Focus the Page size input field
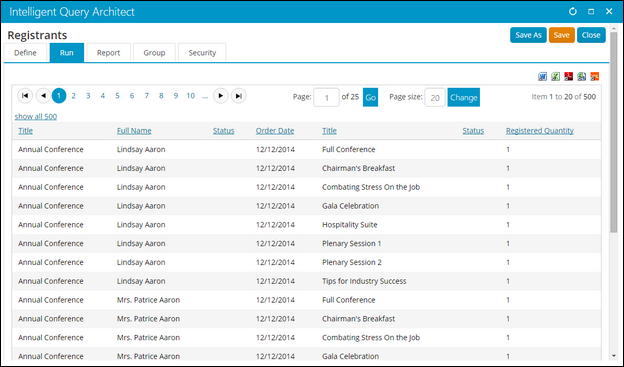Screen dimensions: 624x367 tap(435, 98)
